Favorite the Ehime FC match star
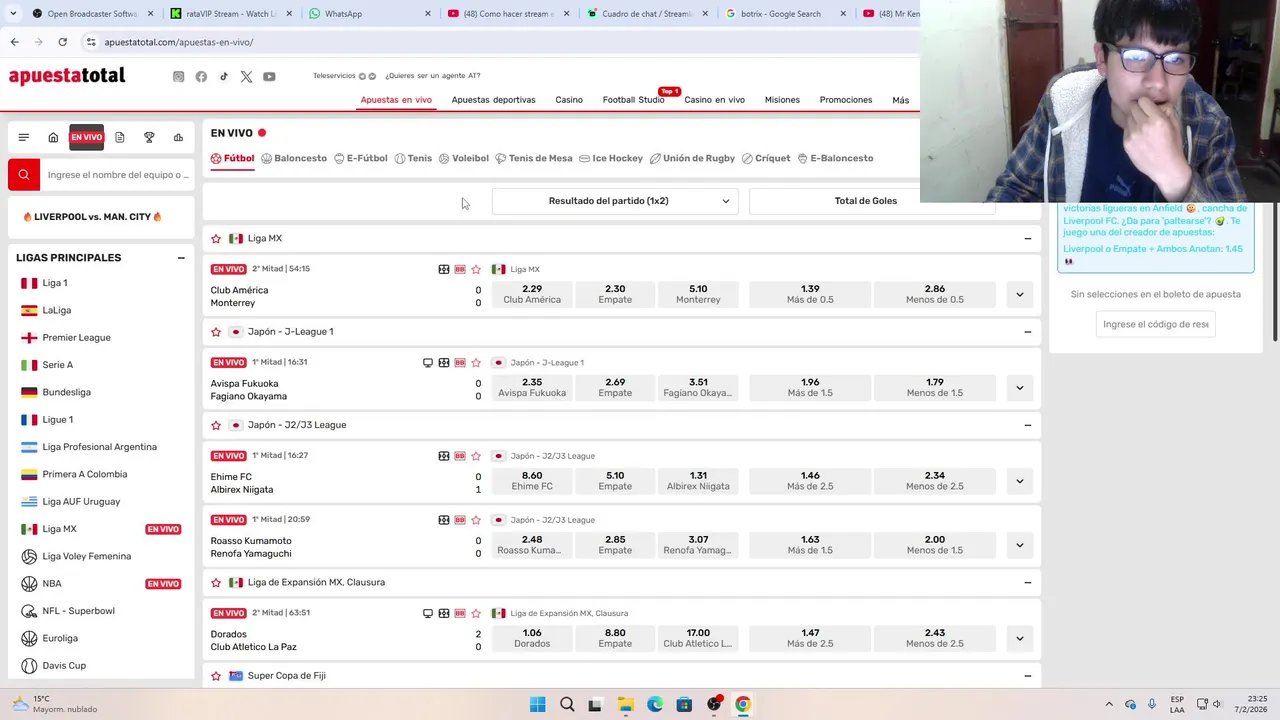The height and width of the screenshot is (720, 1280). (476, 456)
